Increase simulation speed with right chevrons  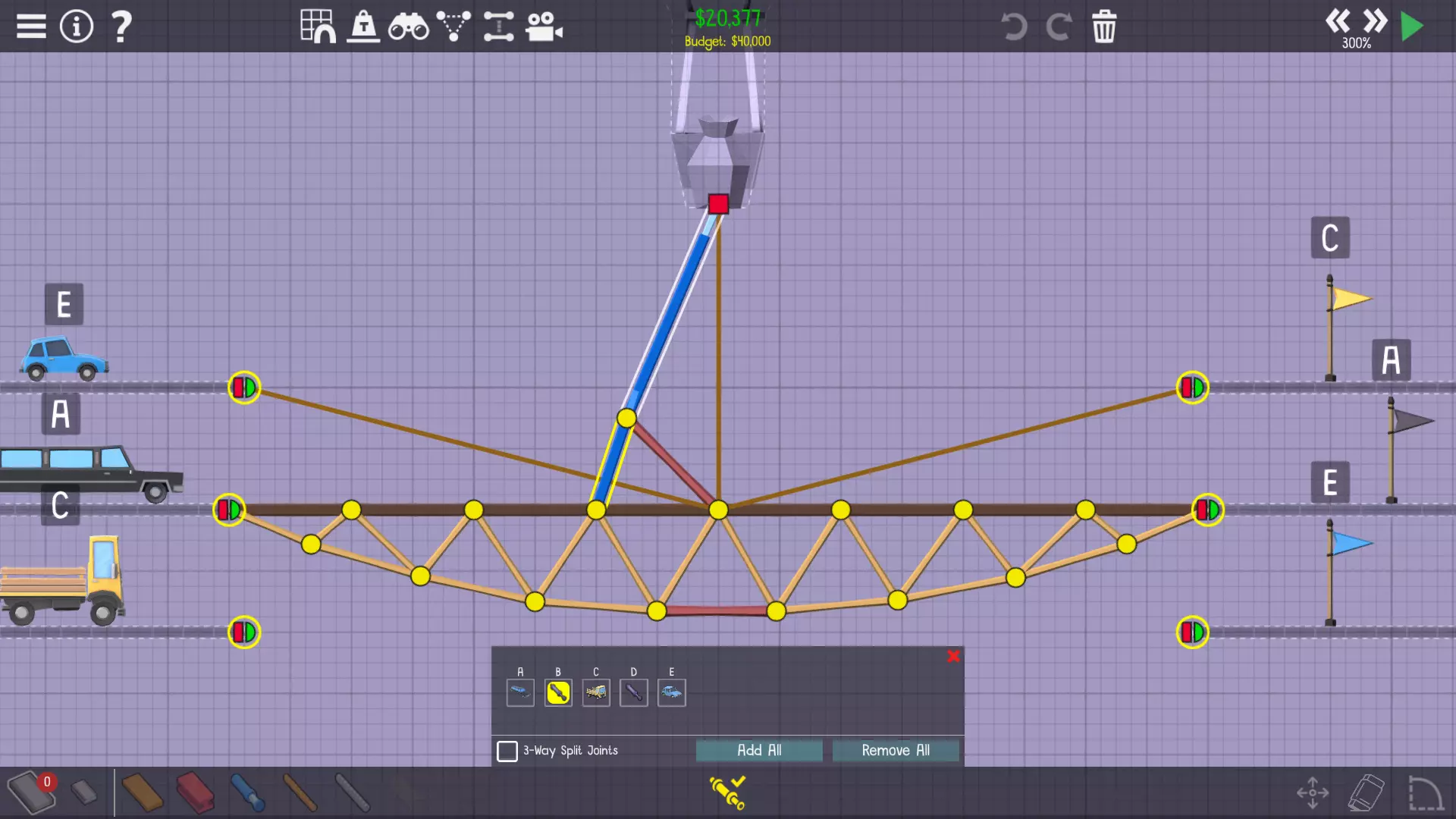coord(1375,20)
